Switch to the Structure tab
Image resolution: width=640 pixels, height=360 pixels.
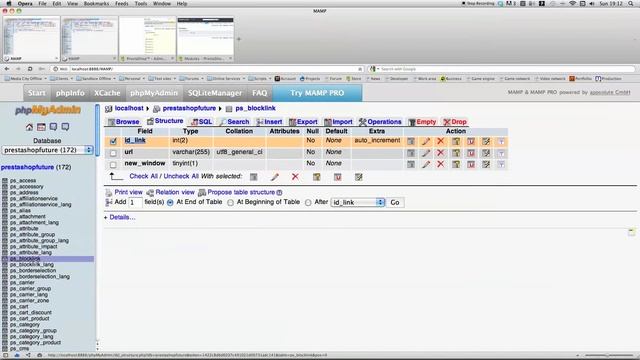tap(165, 121)
